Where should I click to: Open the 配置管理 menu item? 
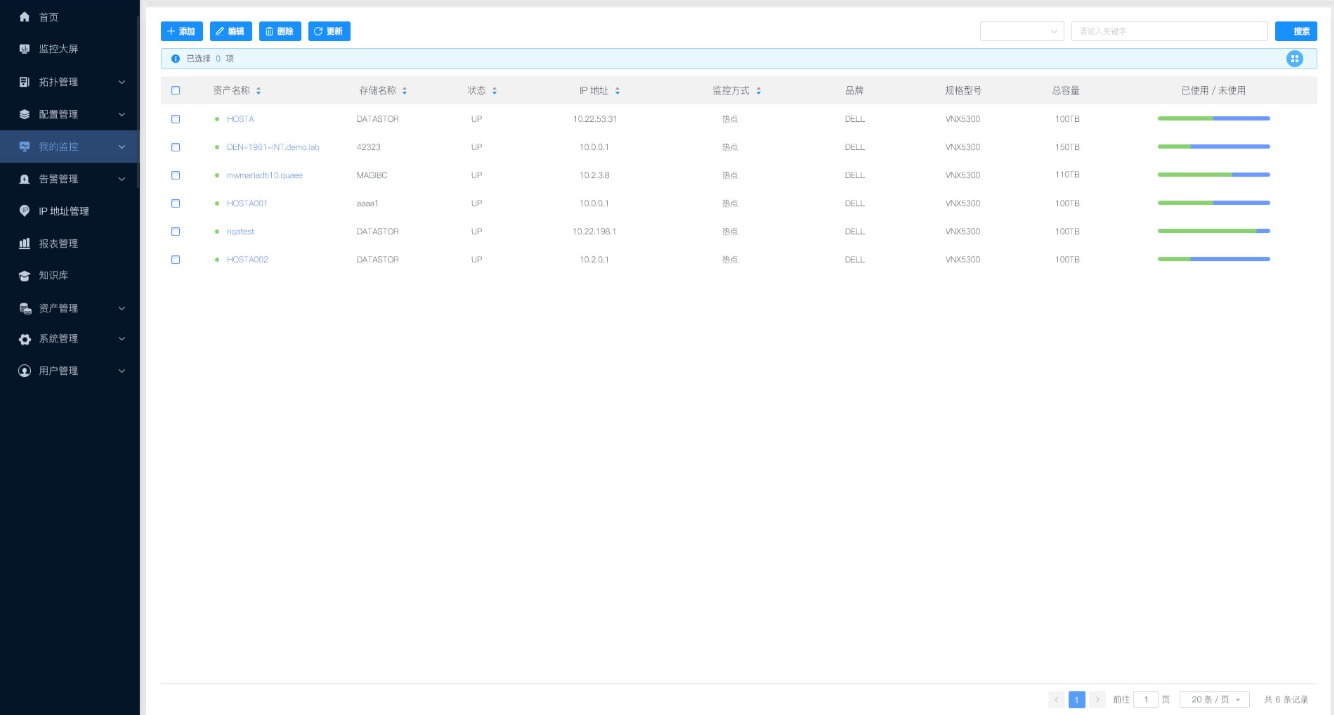pos(69,114)
